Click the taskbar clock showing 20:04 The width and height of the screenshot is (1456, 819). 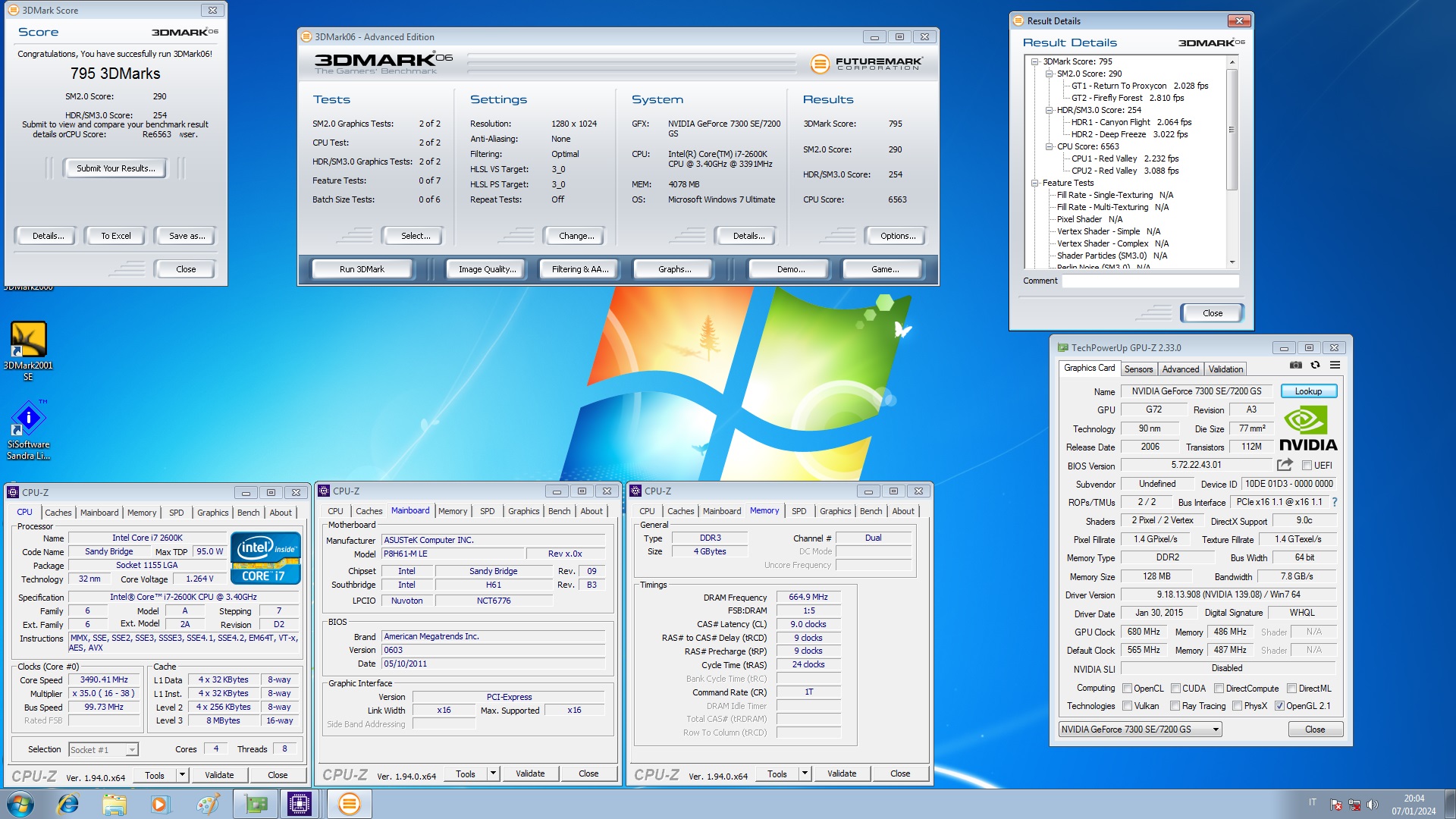point(1414,805)
